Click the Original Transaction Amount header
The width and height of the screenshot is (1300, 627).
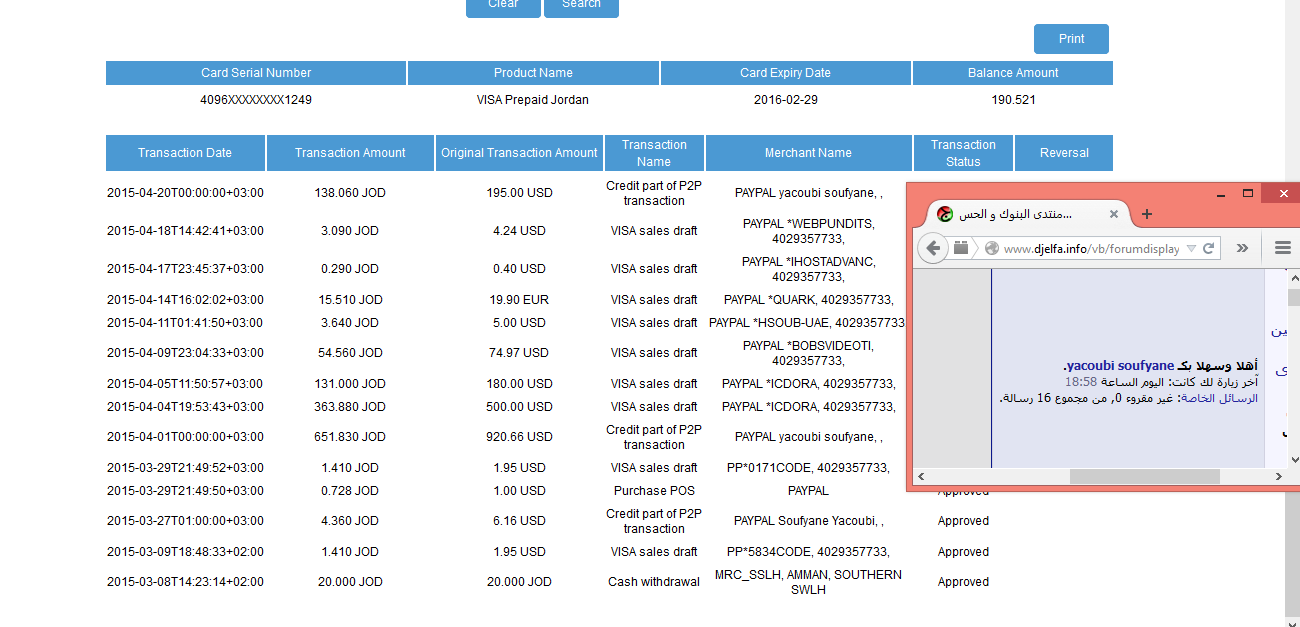pos(519,153)
